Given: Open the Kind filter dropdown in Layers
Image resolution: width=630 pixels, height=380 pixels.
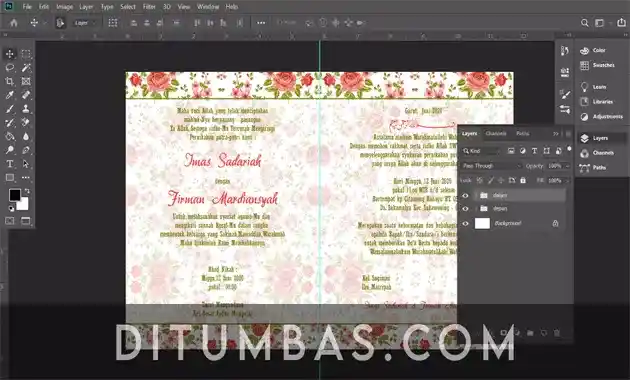Looking at the screenshot, I should 481,151.
